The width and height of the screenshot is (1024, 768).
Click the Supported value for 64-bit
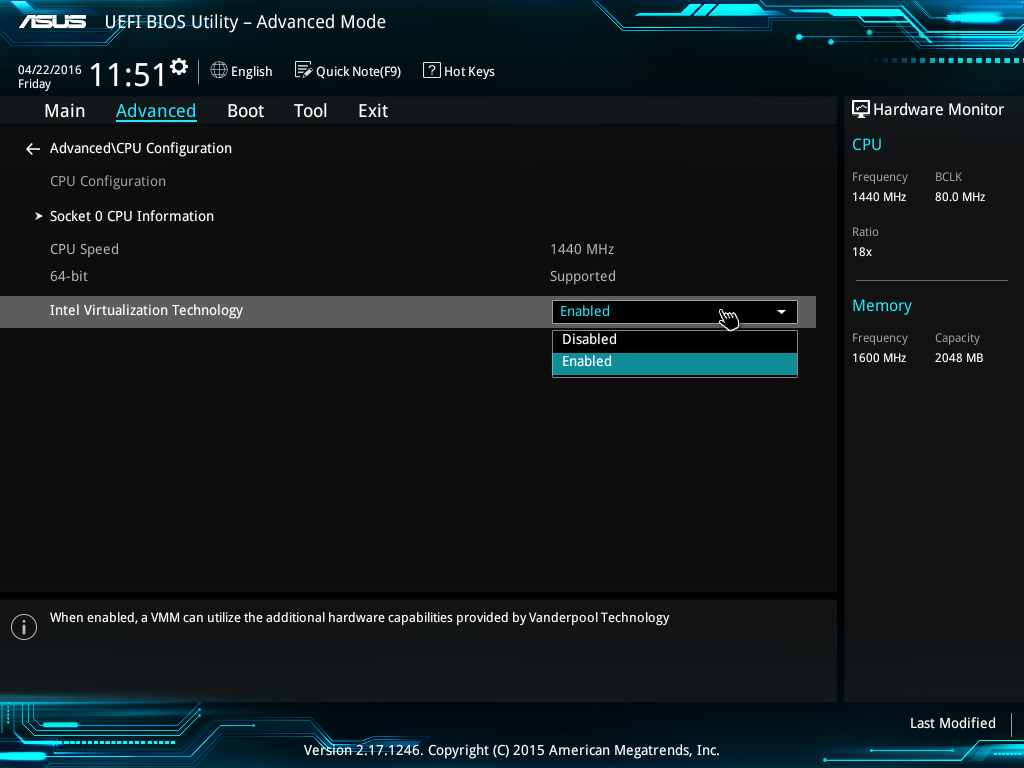click(583, 277)
